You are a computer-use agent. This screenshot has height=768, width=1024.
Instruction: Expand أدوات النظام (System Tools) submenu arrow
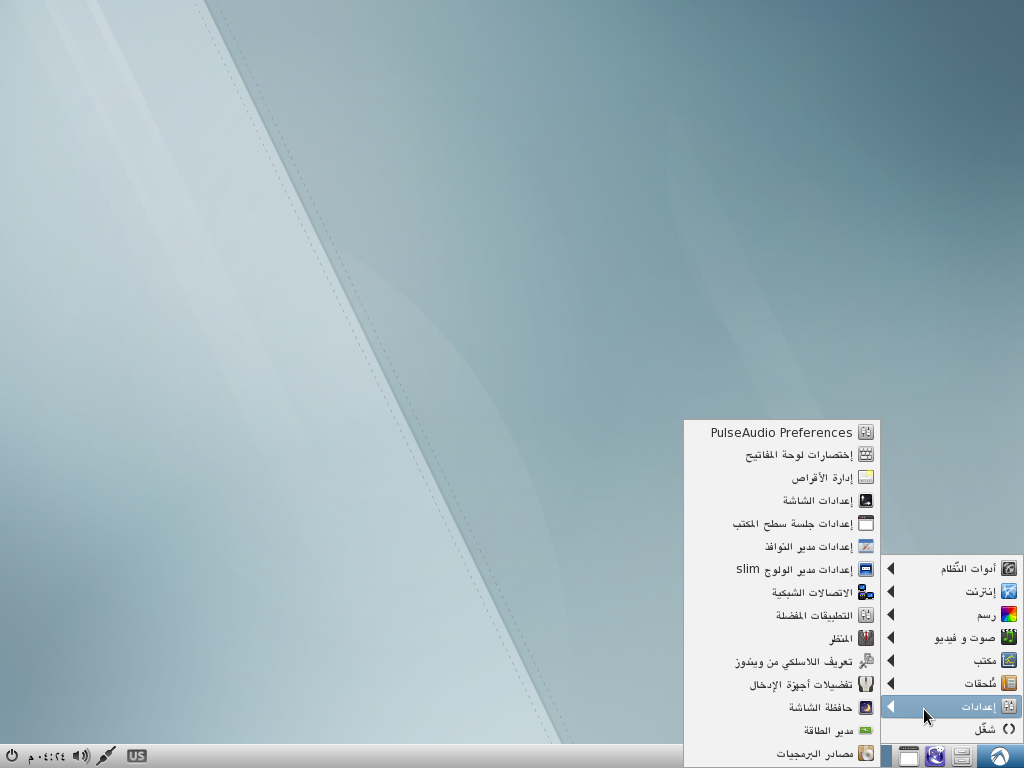[x=890, y=569]
